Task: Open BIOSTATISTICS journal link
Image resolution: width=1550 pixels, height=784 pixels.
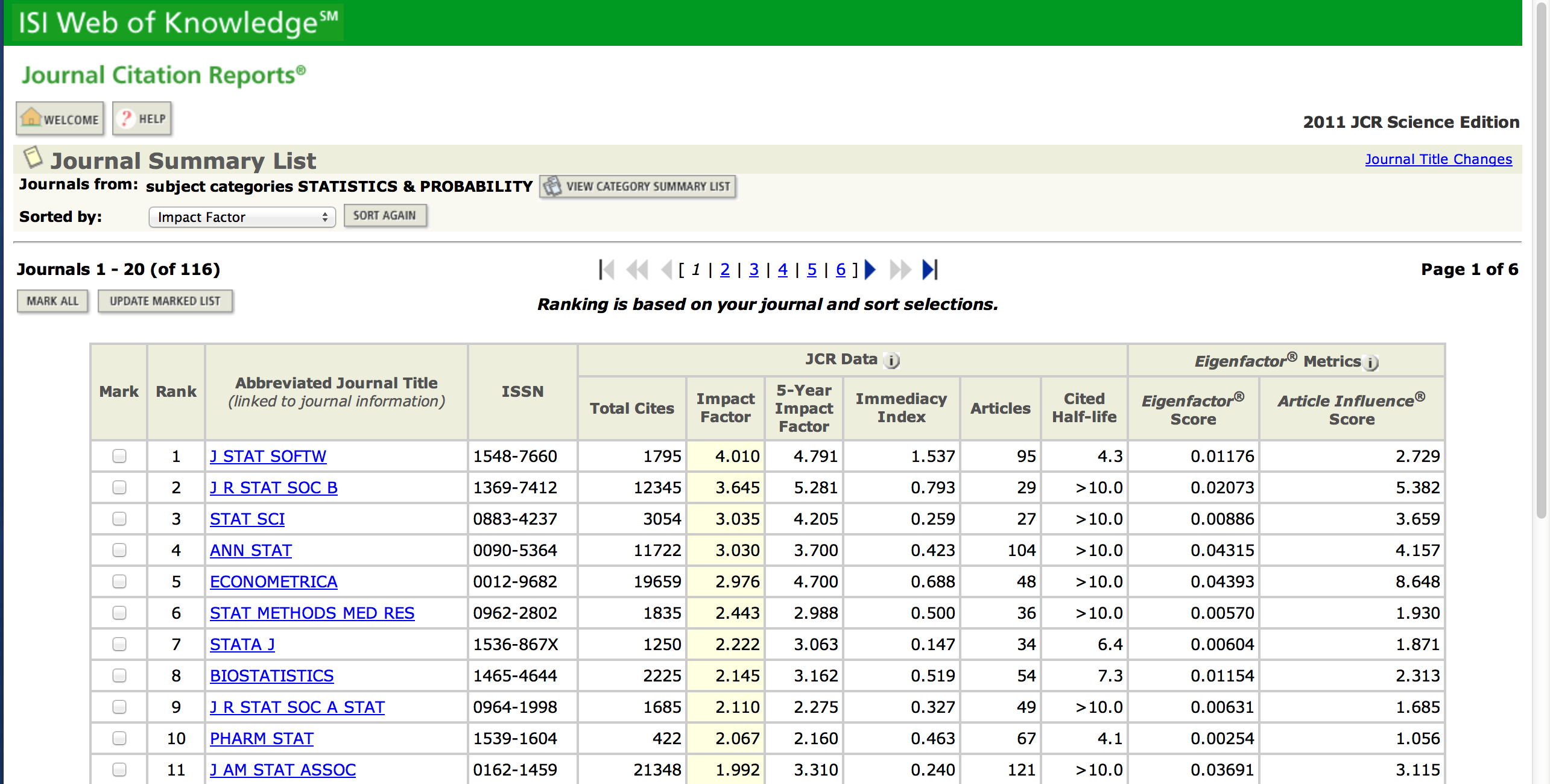Action: [272, 676]
